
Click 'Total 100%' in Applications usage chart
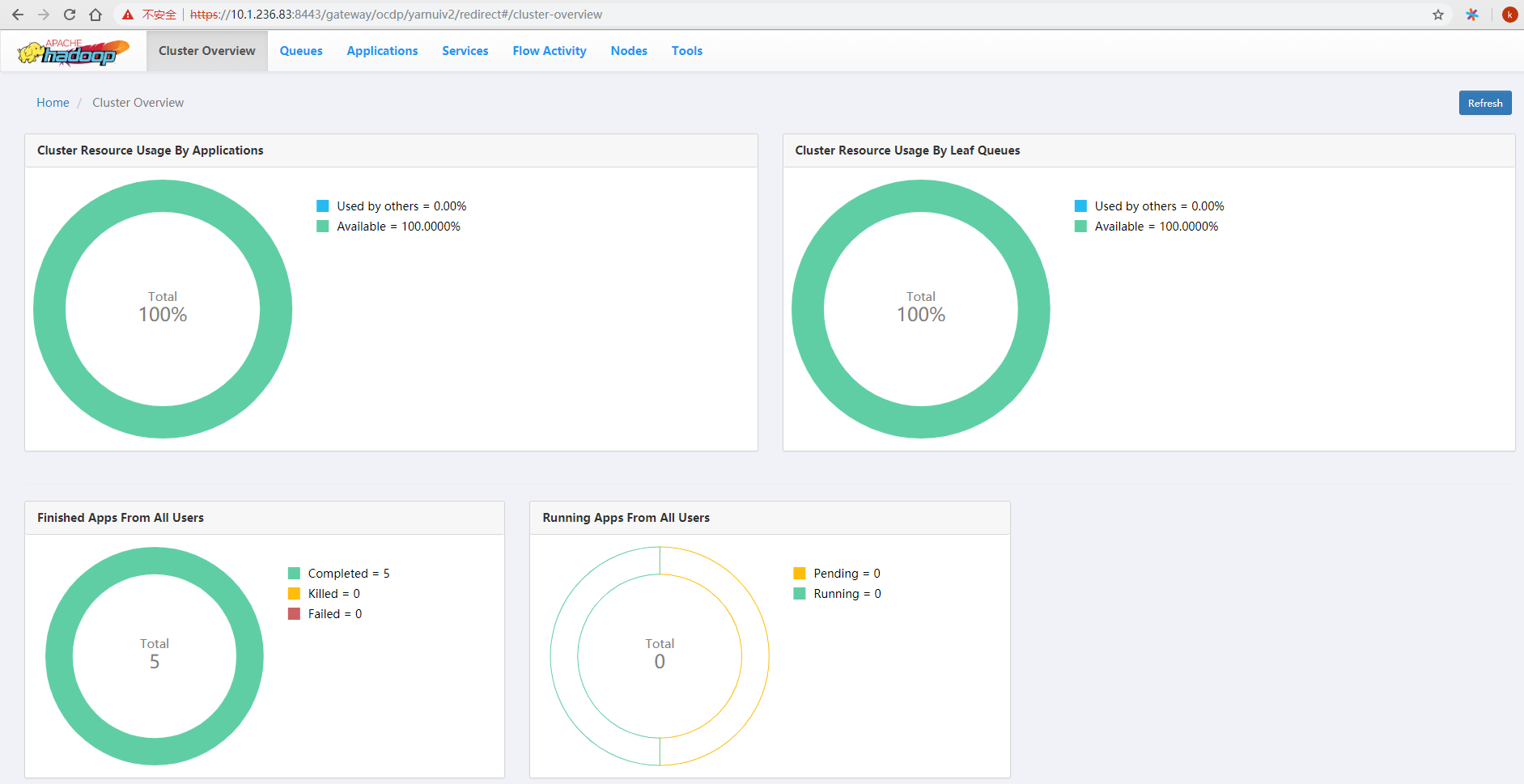point(163,307)
